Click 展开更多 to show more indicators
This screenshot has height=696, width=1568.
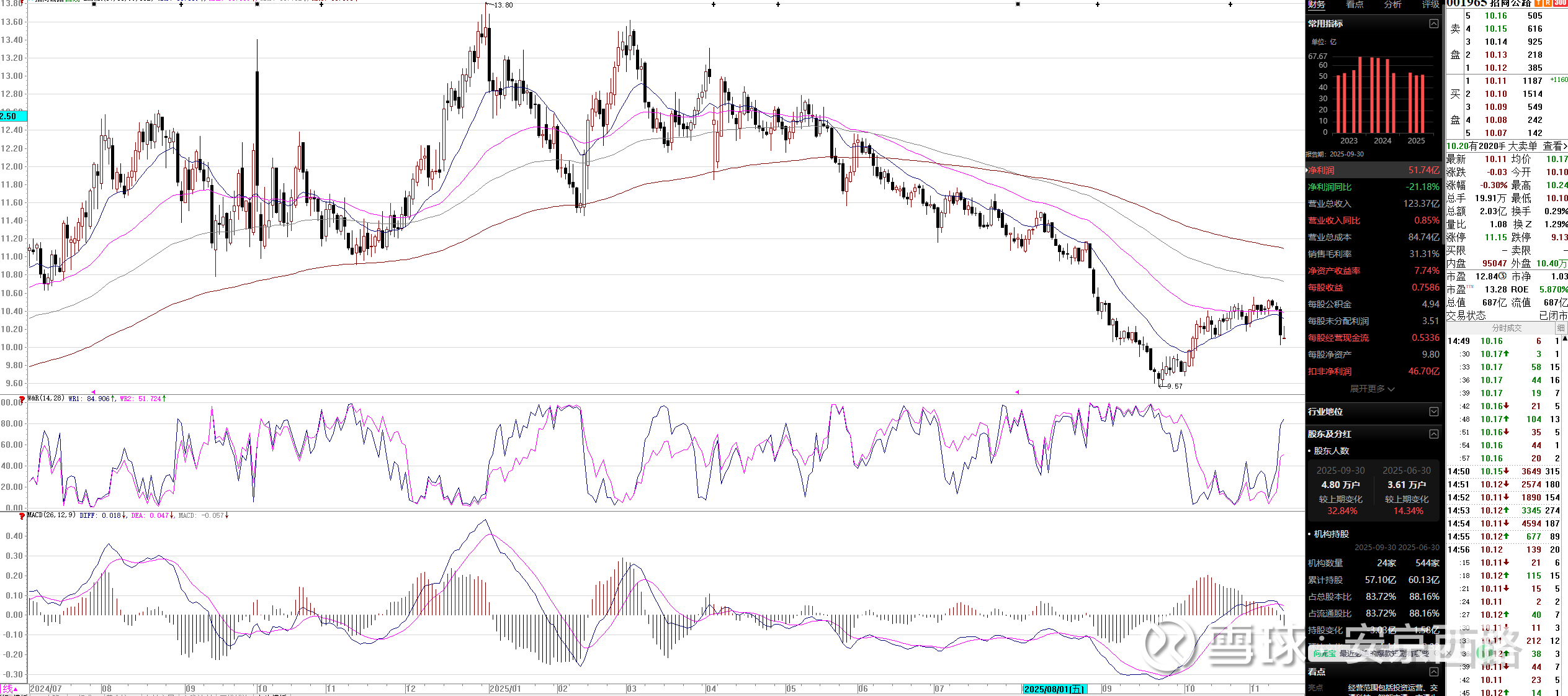[1372, 389]
